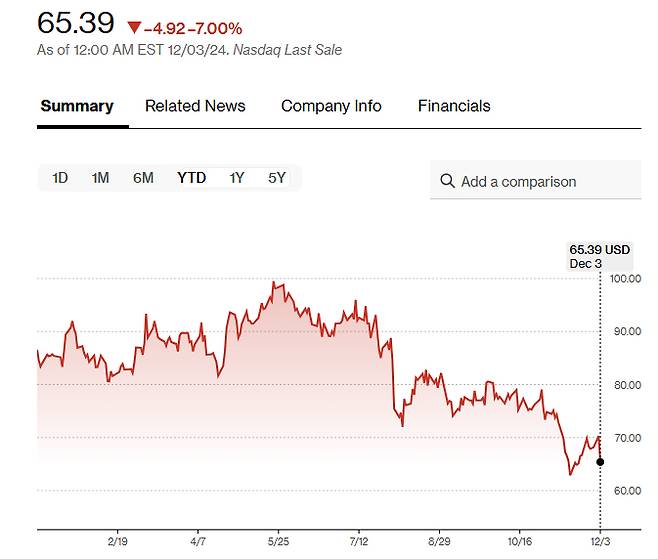Show the 5Y chart range

(277, 178)
